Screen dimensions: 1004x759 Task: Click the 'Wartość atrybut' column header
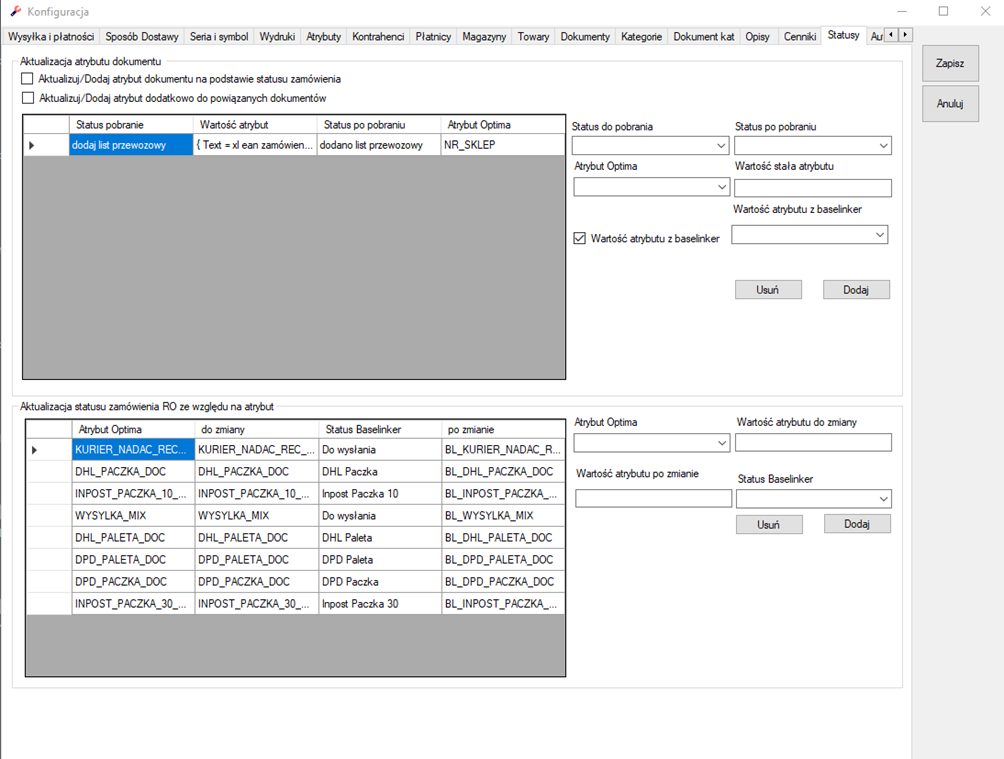point(255,125)
